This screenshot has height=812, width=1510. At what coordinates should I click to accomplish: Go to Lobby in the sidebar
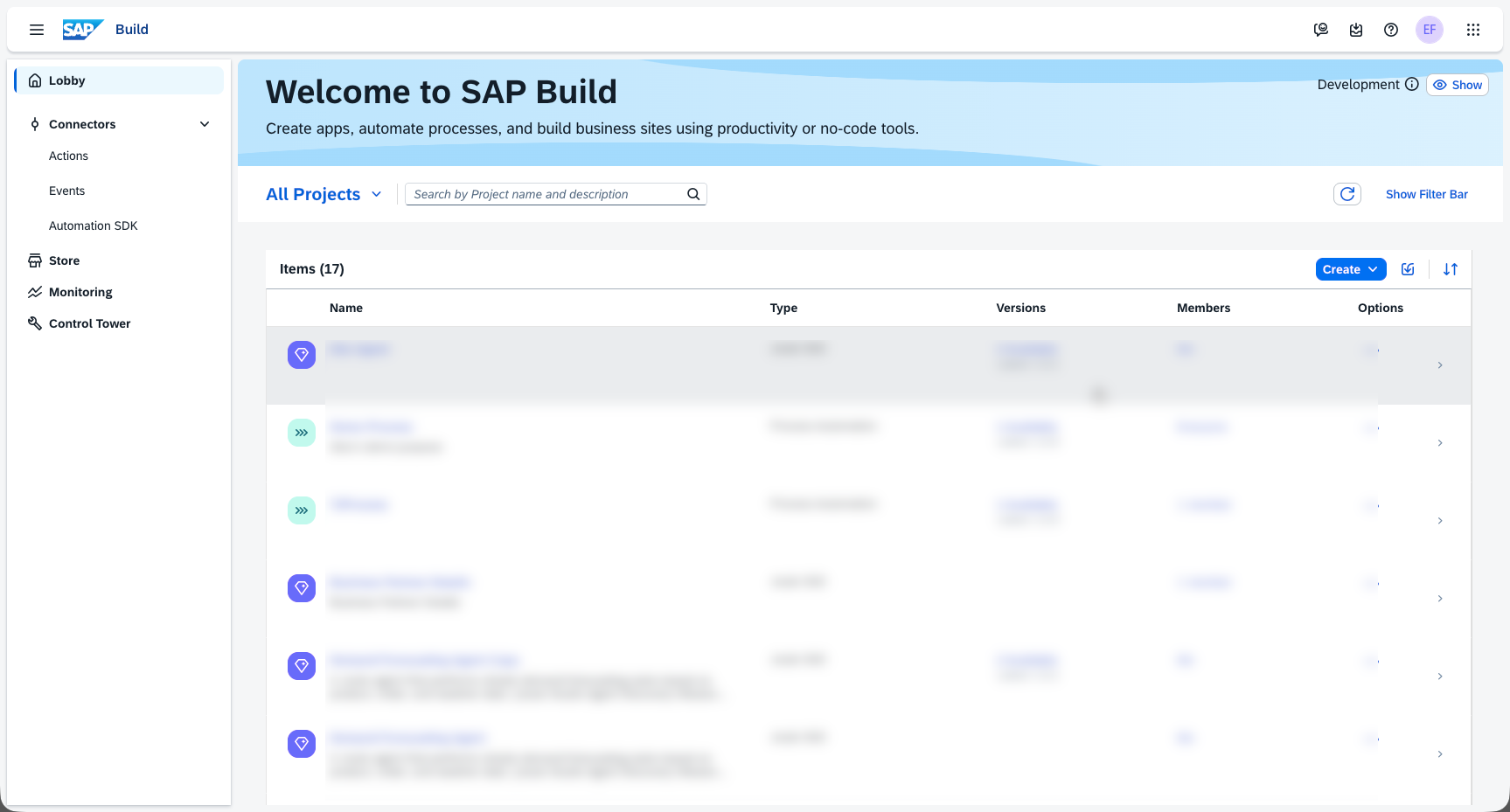[119, 80]
